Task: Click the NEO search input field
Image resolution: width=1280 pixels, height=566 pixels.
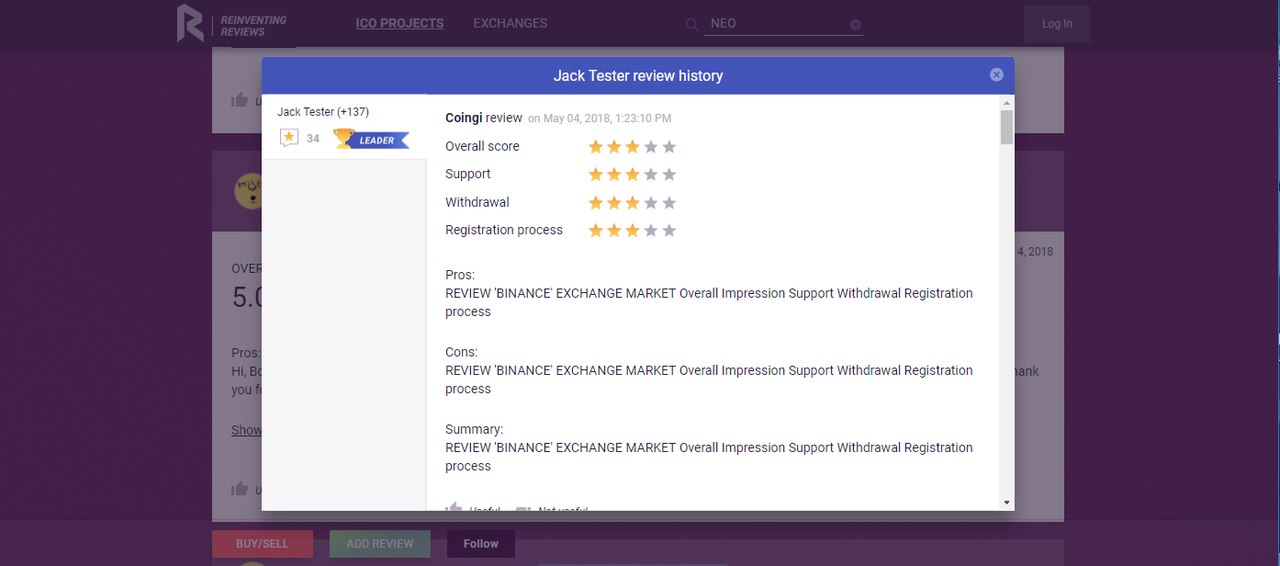Action: (x=775, y=24)
